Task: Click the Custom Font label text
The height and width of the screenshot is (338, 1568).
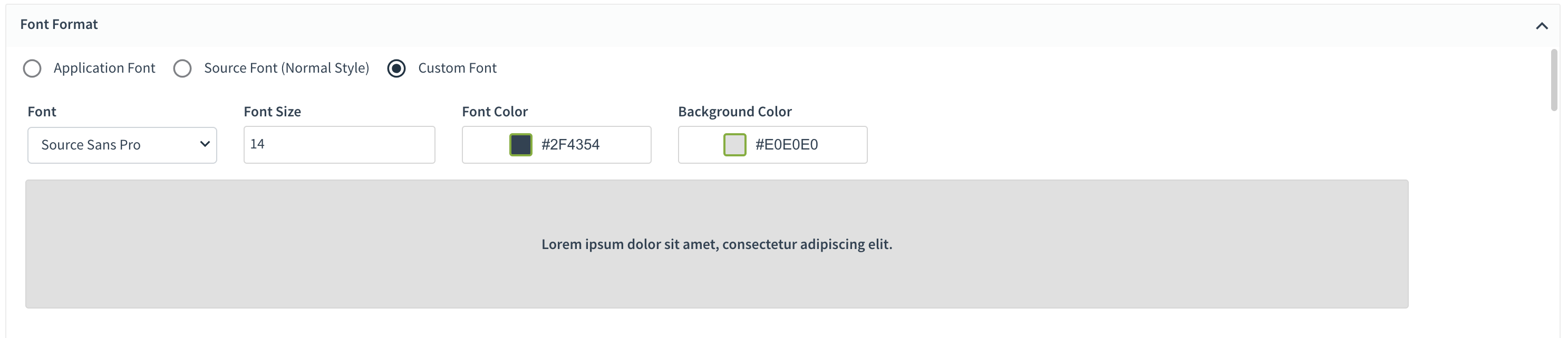Action: 457,68
